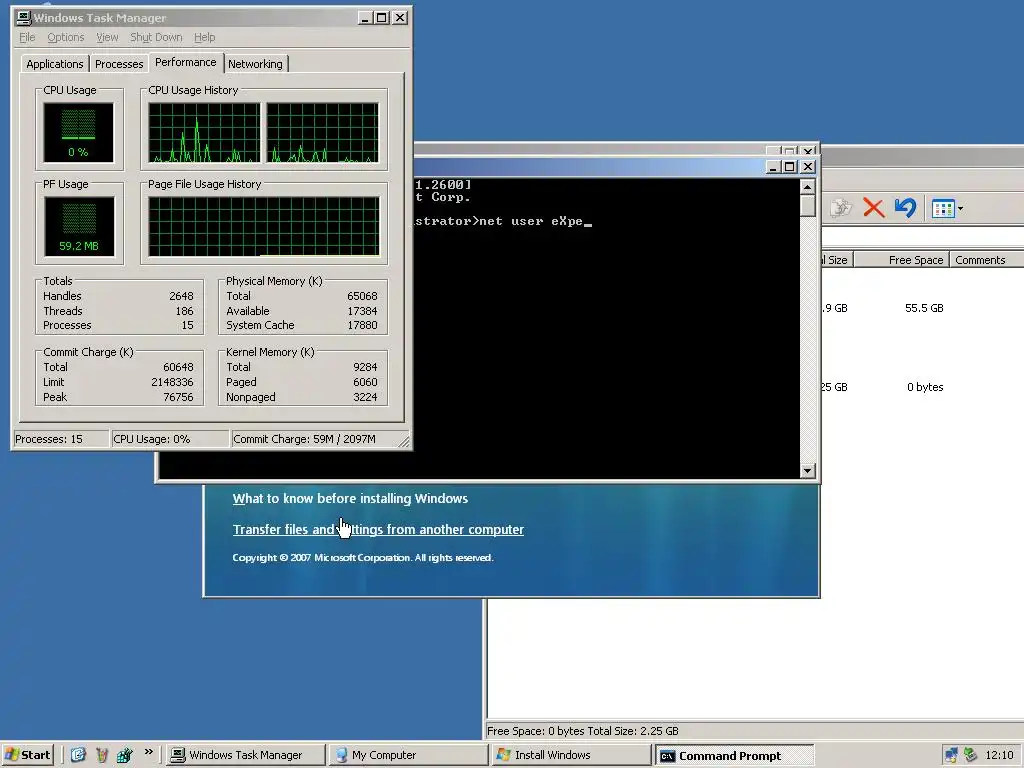
Task: Minimize the Command Prompt window
Action: coord(773,167)
